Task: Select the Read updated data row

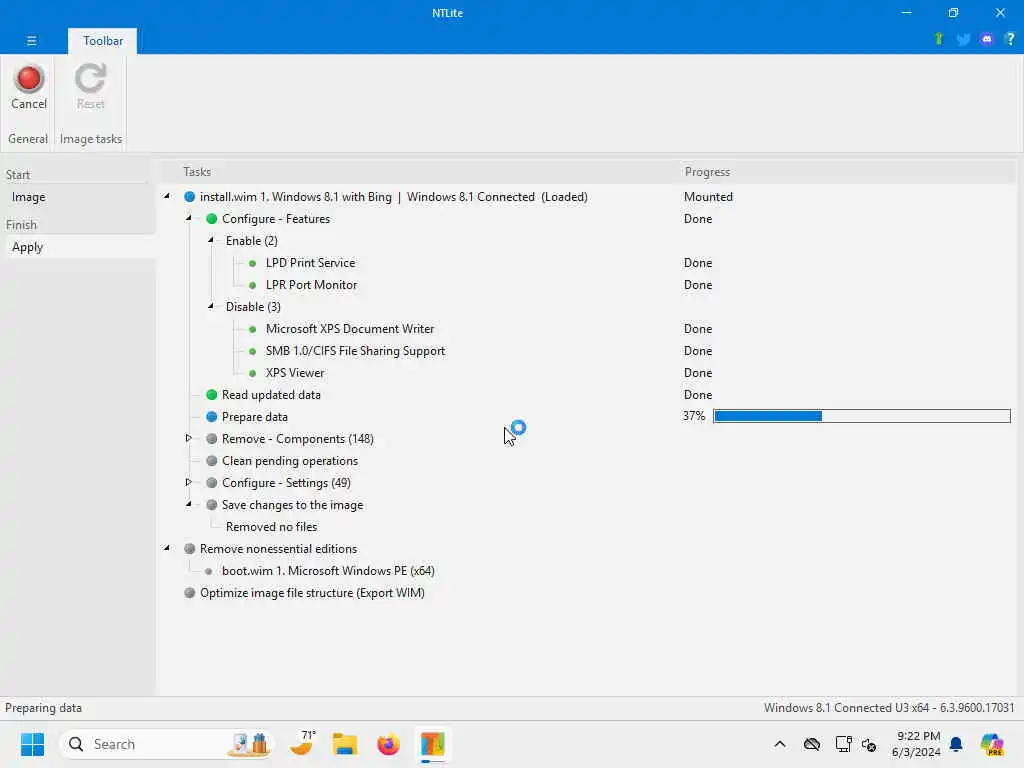Action: point(271,395)
